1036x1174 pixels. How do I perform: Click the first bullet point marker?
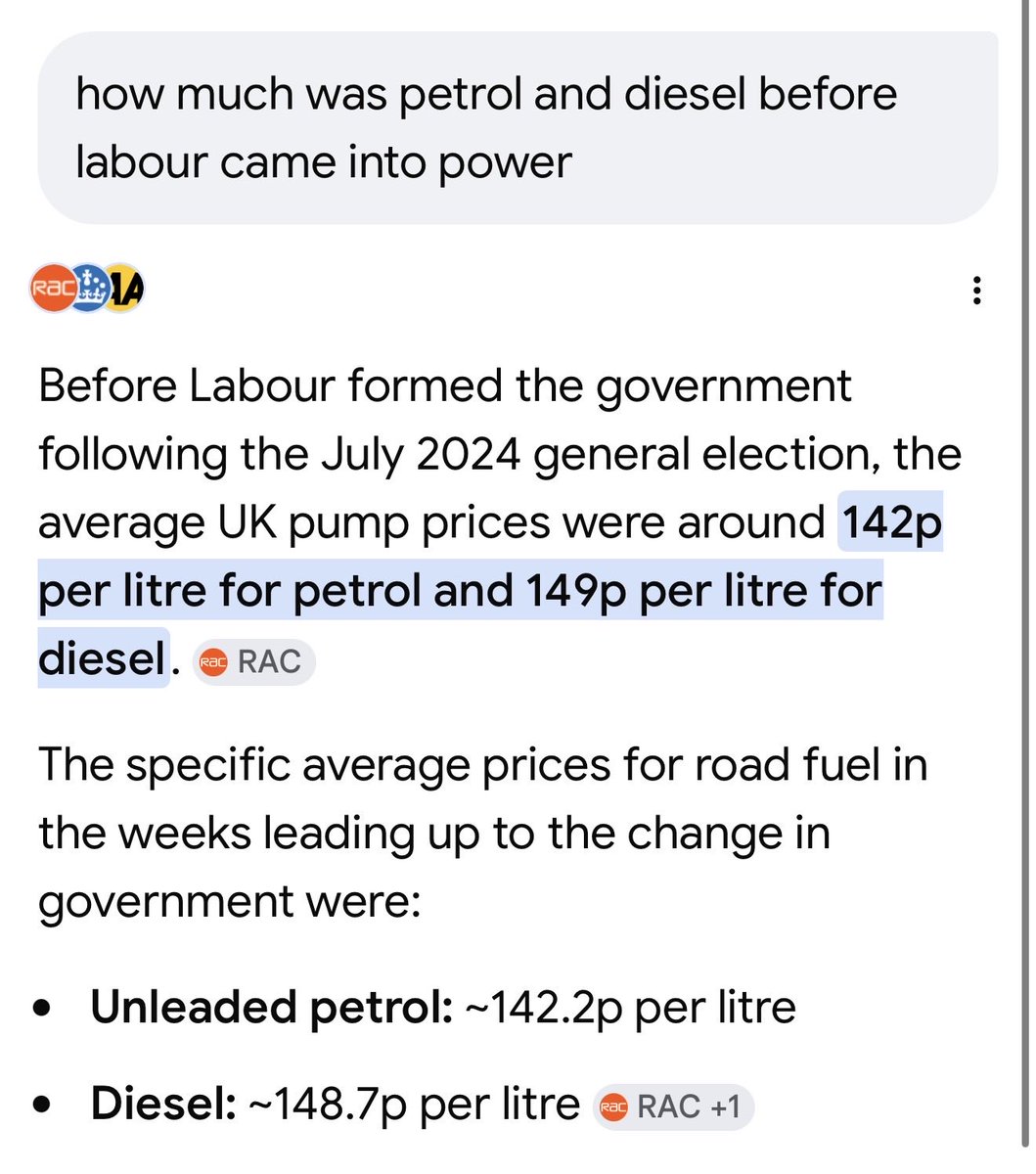[x=42, y=1007]
